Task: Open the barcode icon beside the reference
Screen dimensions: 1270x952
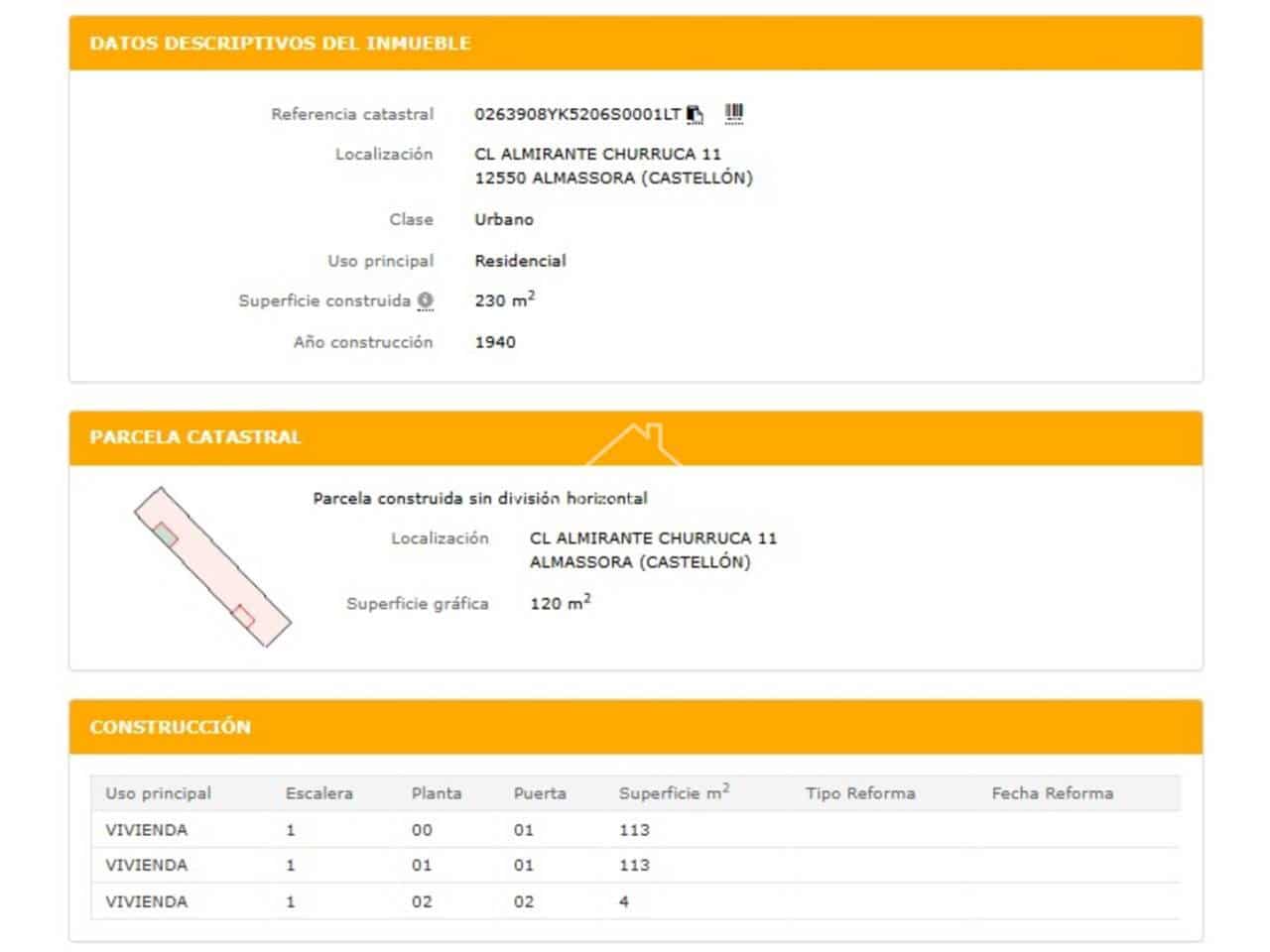Action: pos(734,112)
